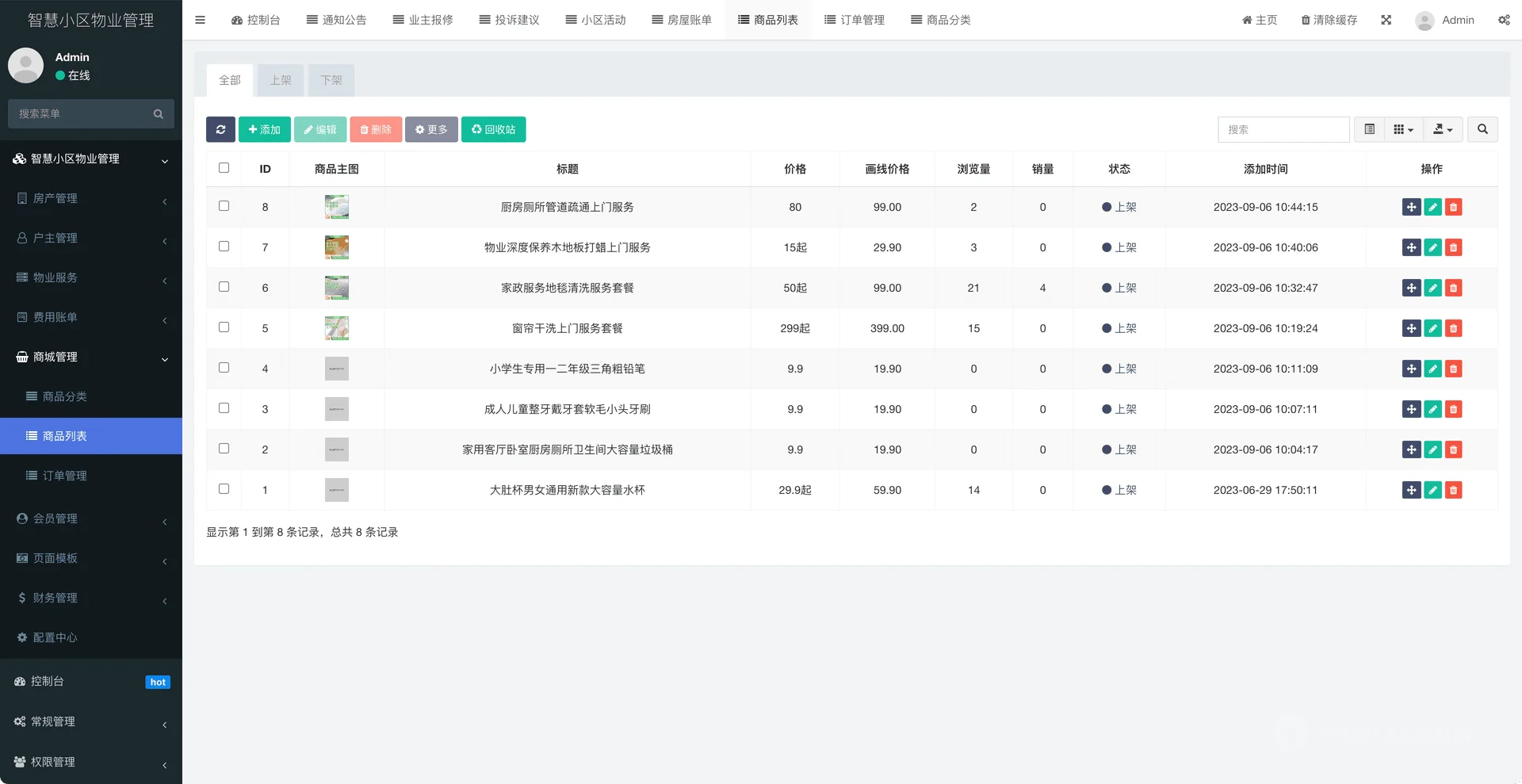
Task: Select checkbox for product ID 7
Action: coord(224,247)
